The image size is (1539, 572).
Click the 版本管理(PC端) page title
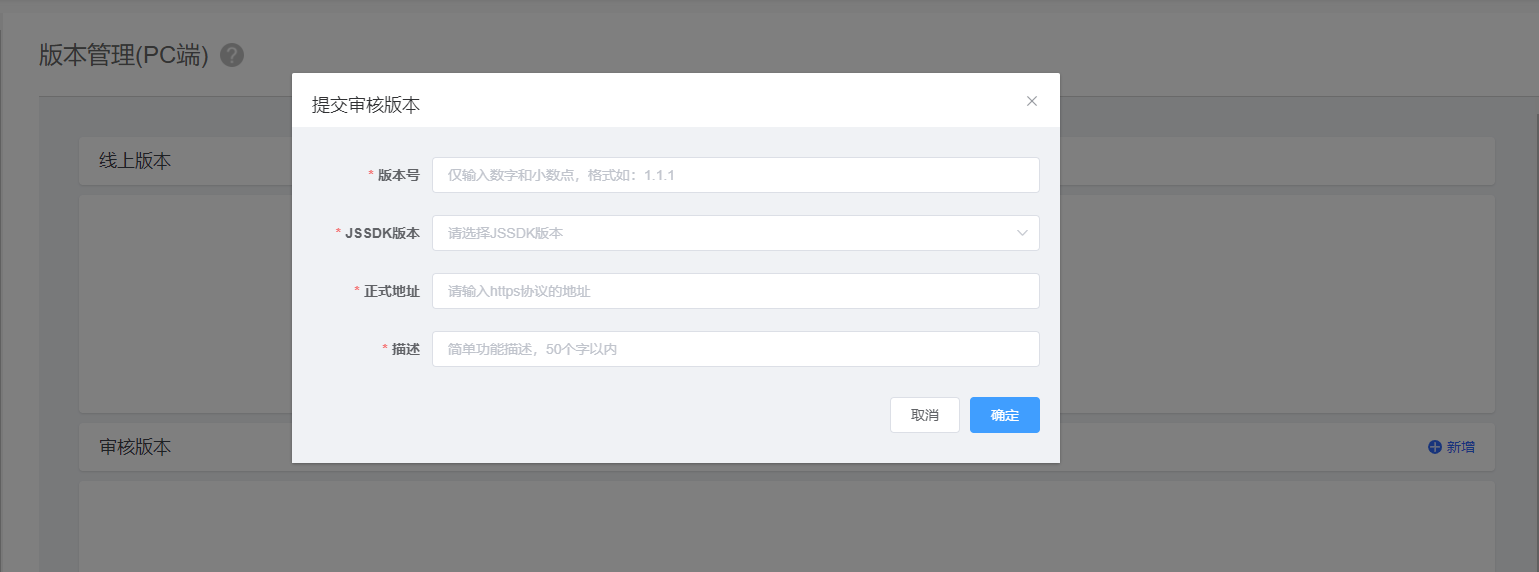(x=123, y=56)
